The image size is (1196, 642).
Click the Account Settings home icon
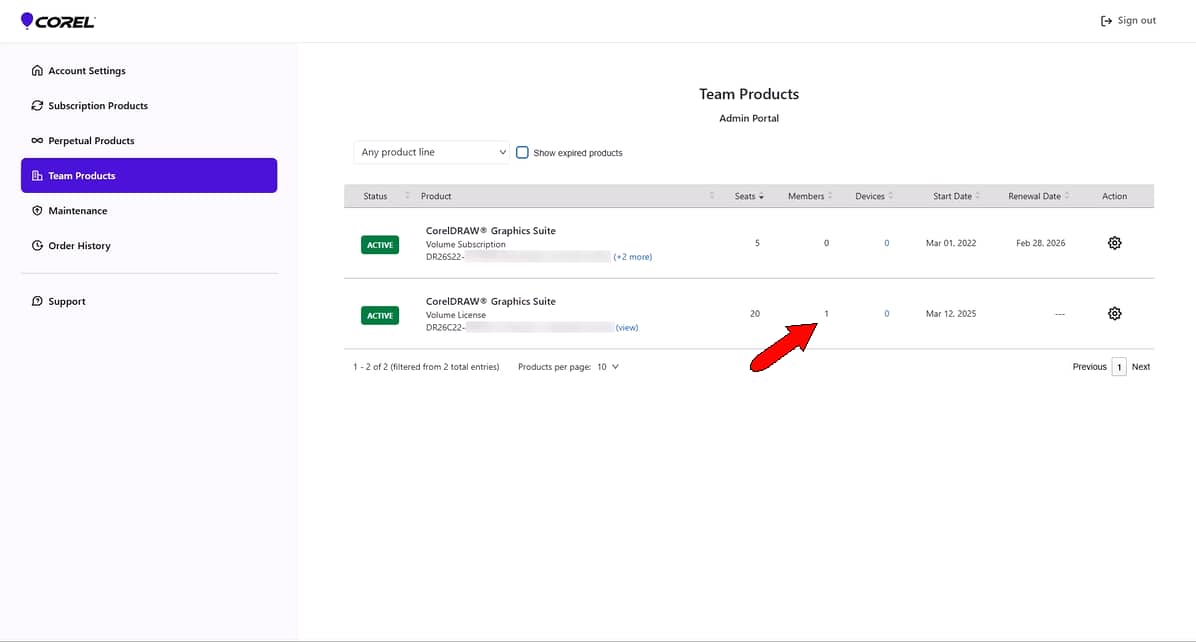[x=37, y=70]
